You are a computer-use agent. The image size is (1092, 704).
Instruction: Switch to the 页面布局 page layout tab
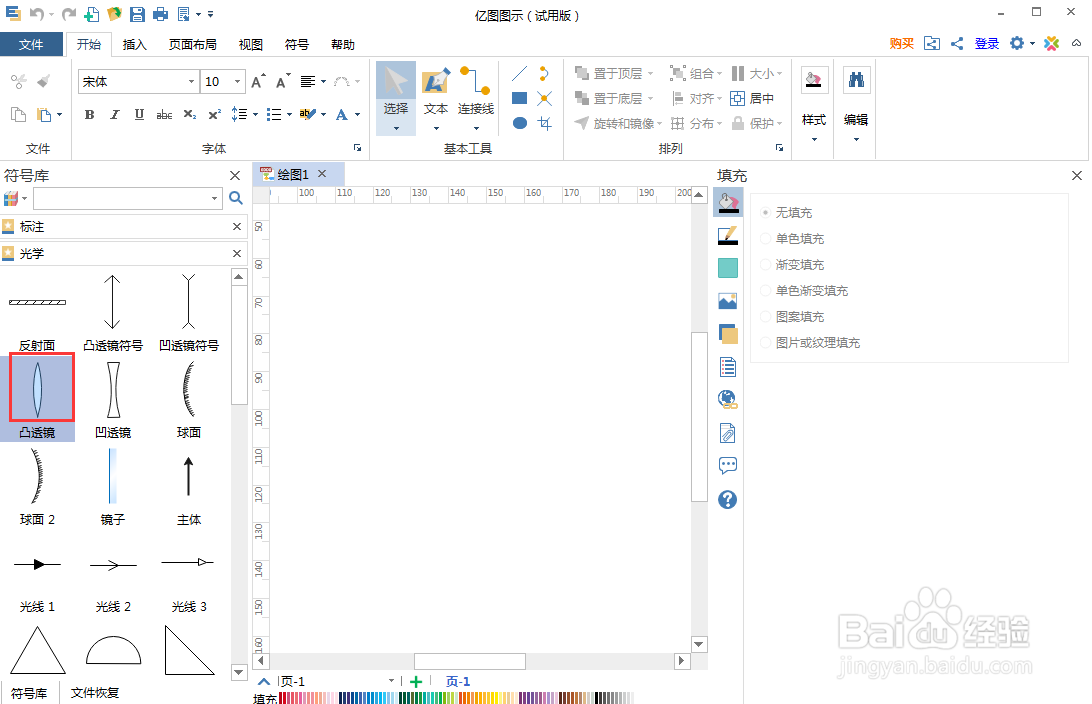point(192,45)
